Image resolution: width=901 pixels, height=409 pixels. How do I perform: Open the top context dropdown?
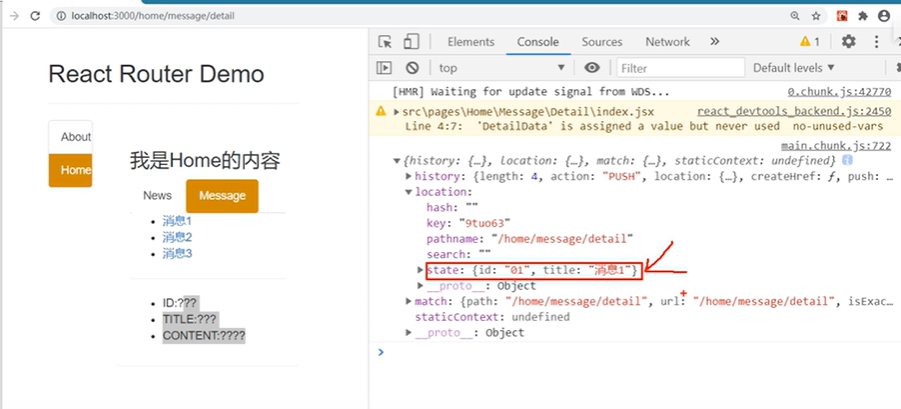[502, 68]
